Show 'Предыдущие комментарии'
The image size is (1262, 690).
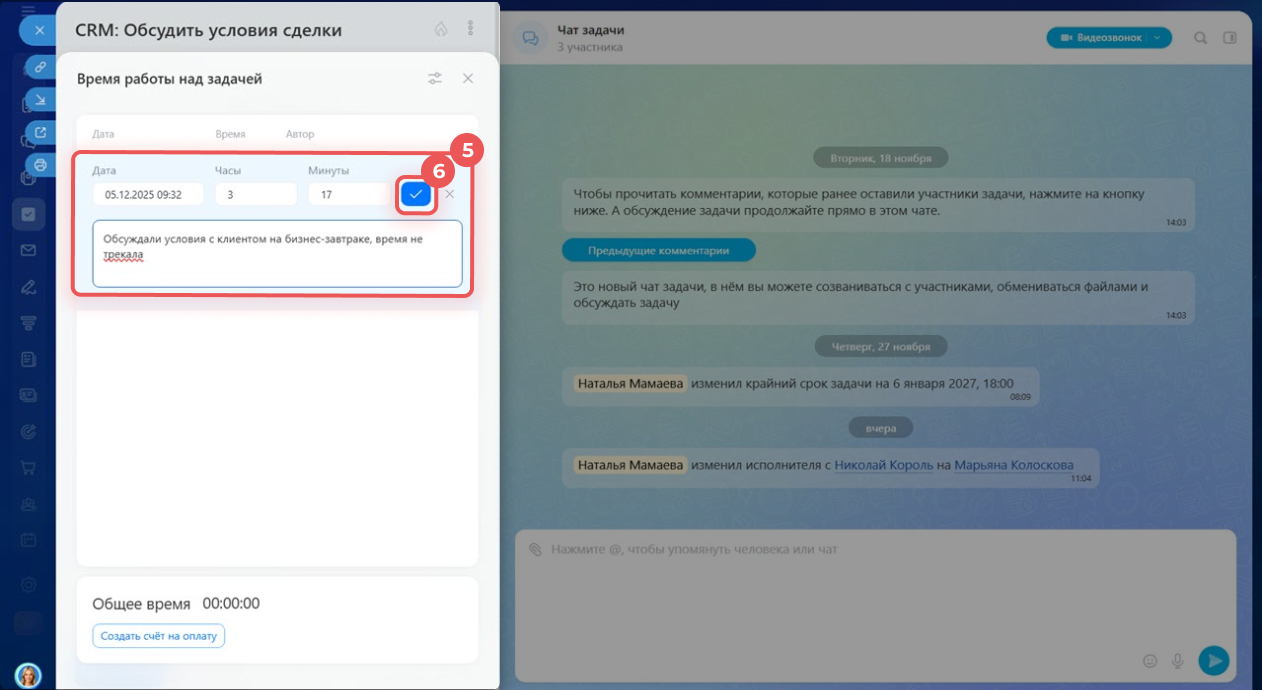tap(658, 250)
